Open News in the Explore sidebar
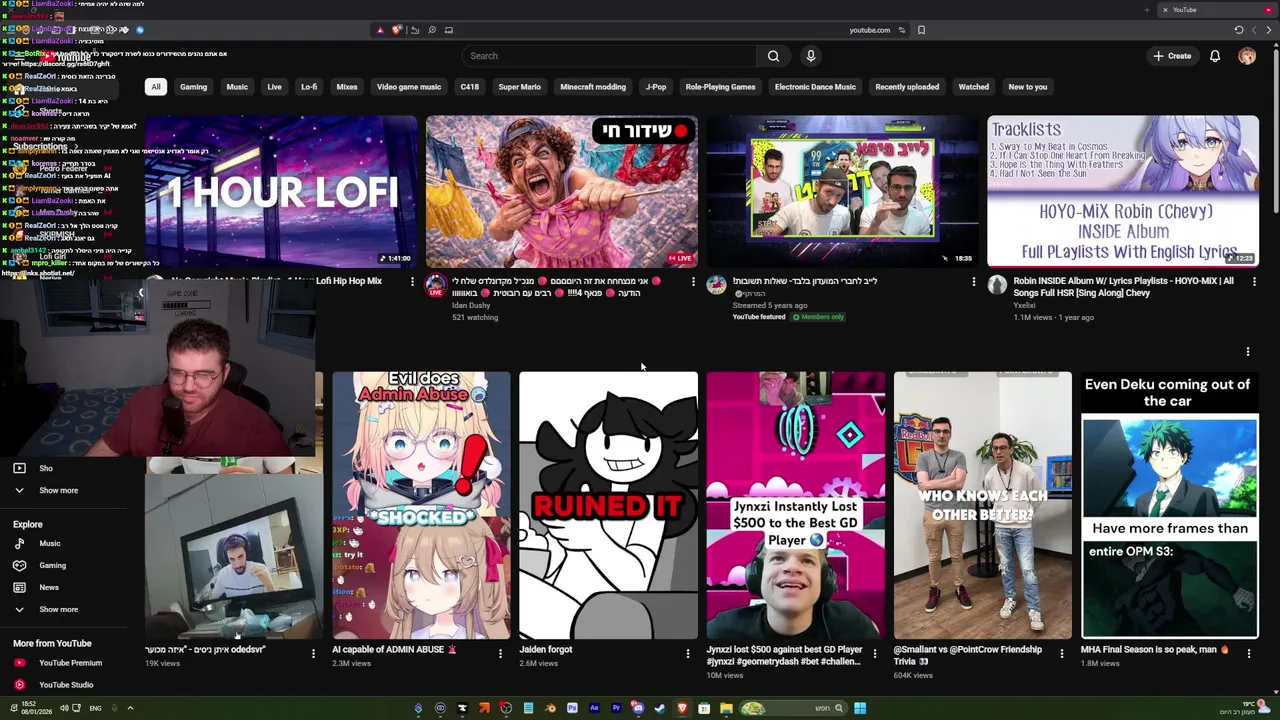The width and height of the screenshot is (1280, 720). click(49, 587)
